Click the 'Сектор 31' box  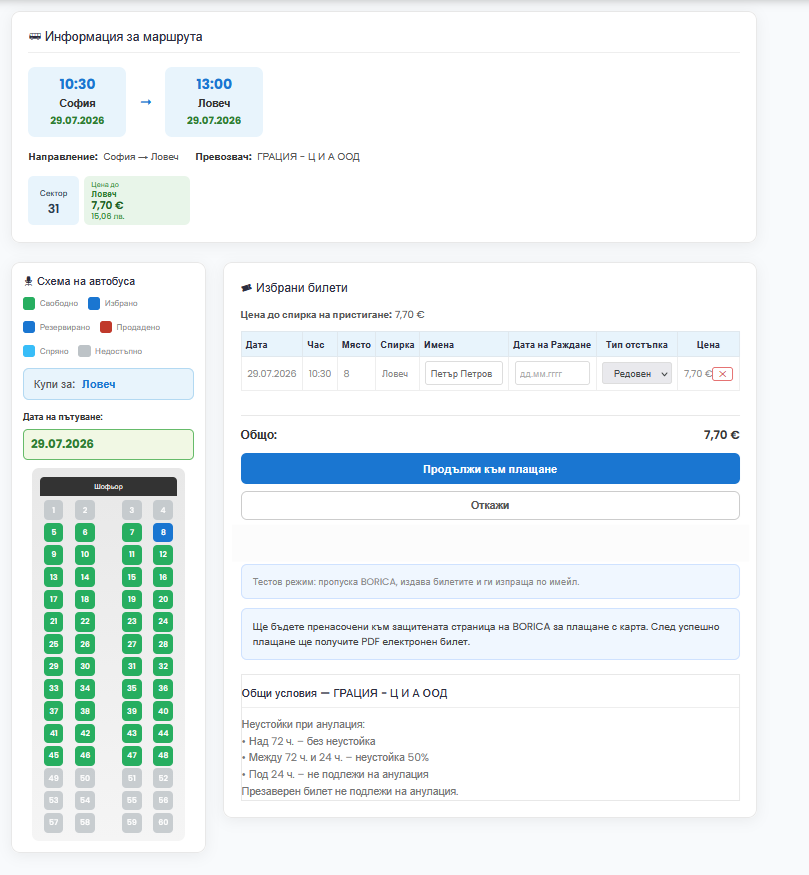pos(54,201)
